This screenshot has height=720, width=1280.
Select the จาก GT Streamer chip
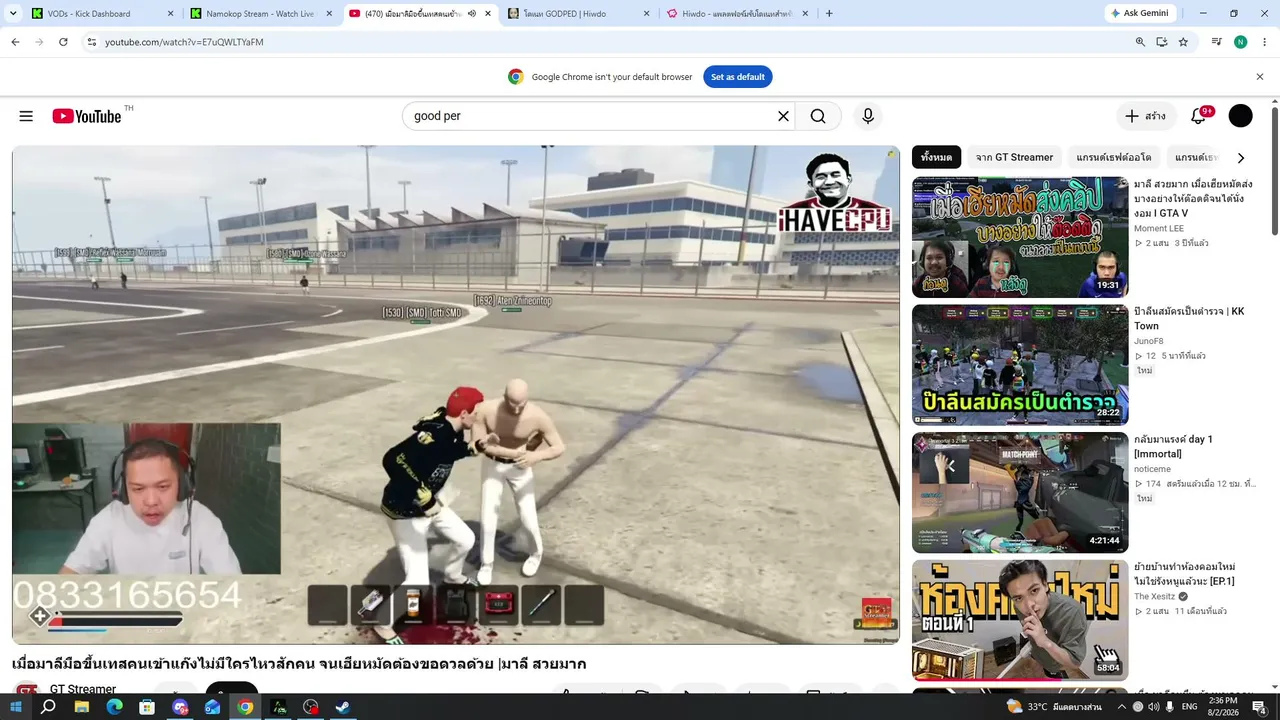click(1014, 157)
